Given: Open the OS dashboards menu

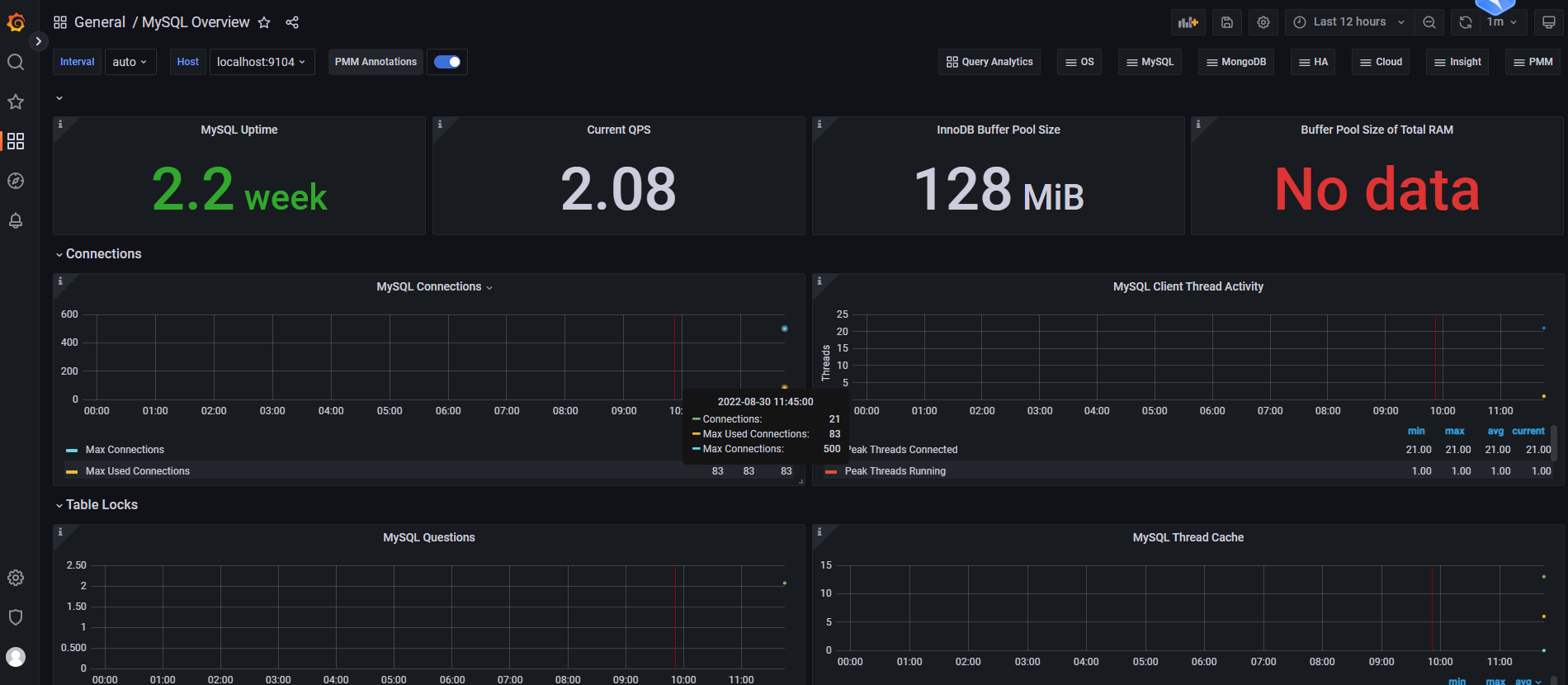Looking at the screenshot, I should pos(1079,62).
